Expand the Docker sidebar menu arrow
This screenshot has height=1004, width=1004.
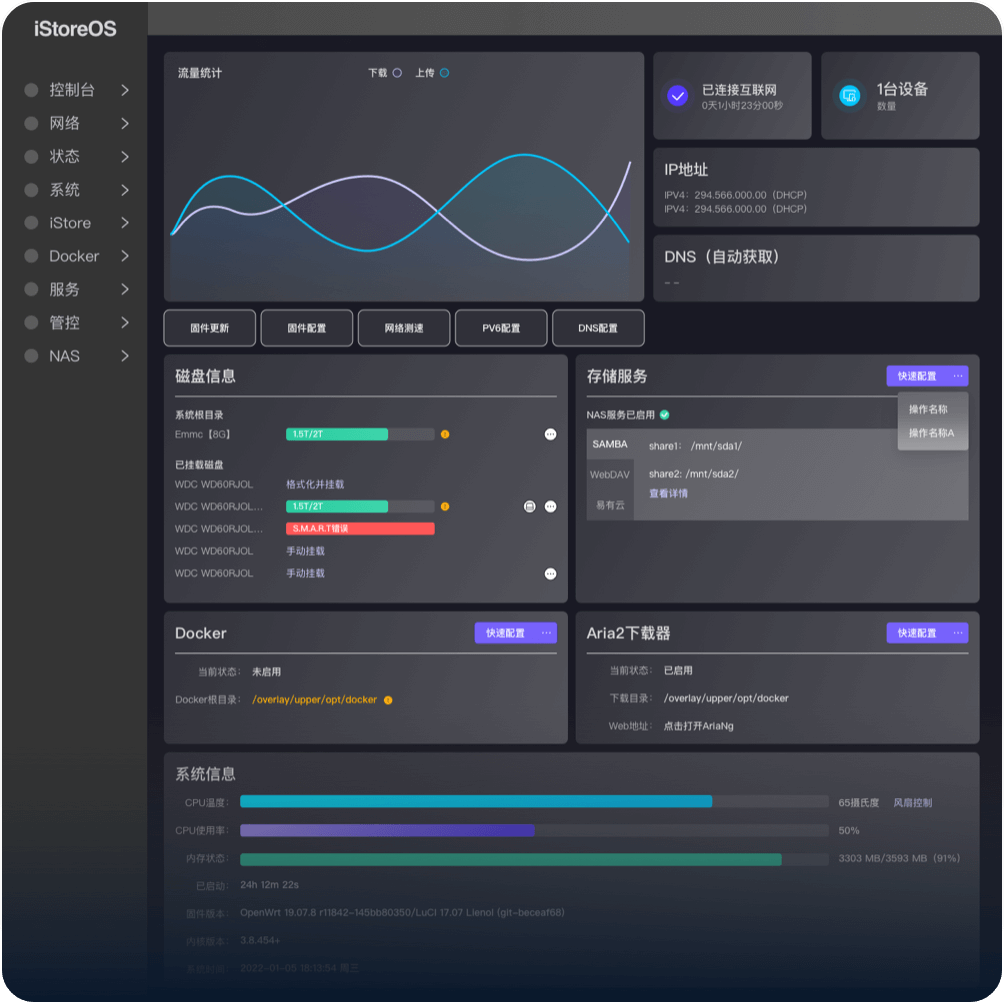coord(125,256)
